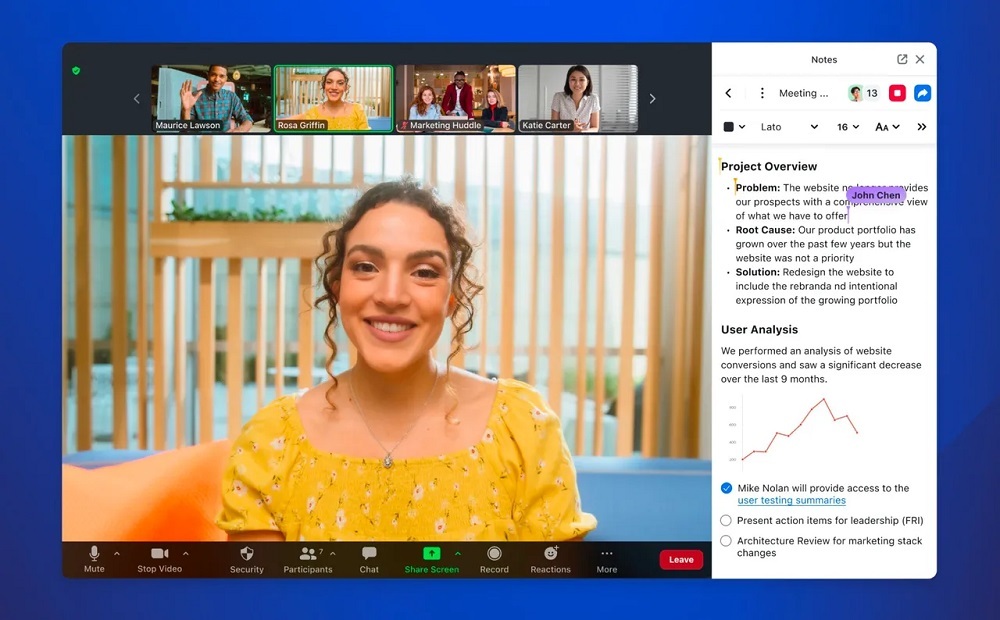Open the Lato font dropdown

coord(789,127)
